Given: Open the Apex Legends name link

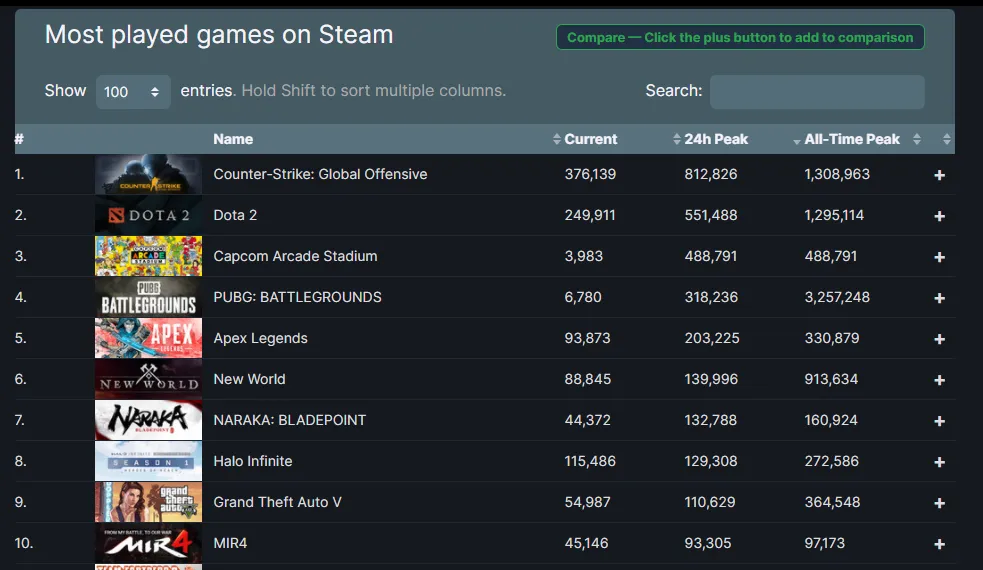Looking at the screenshot, I should [x=260, y=338].
